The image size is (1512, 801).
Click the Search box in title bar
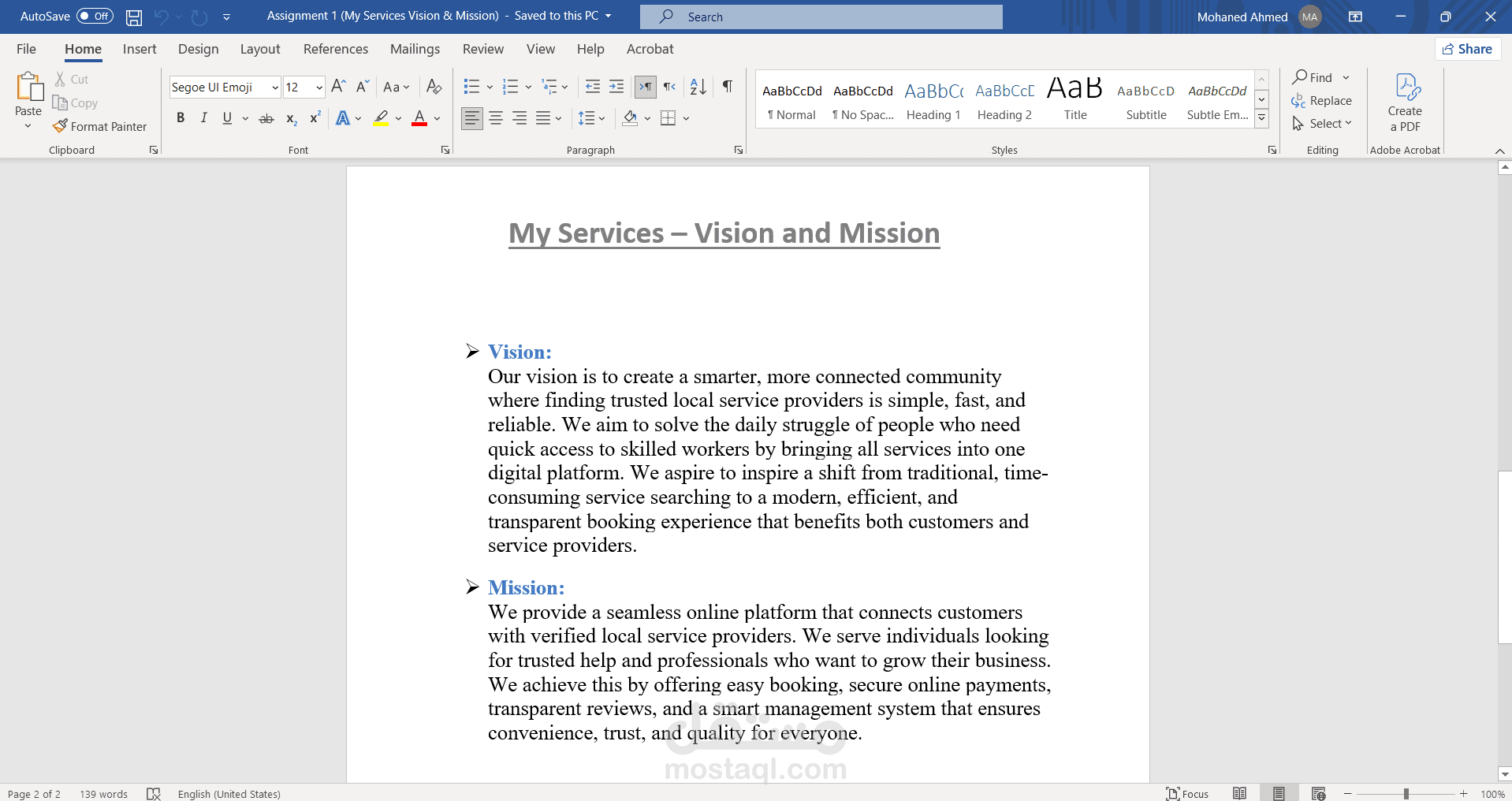point(821,17)
